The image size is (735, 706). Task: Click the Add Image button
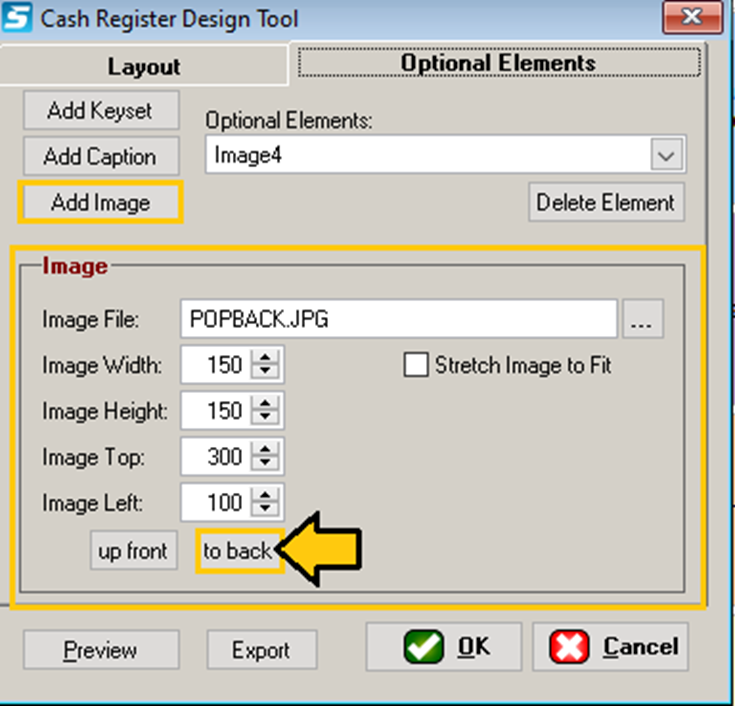(100, 203)
